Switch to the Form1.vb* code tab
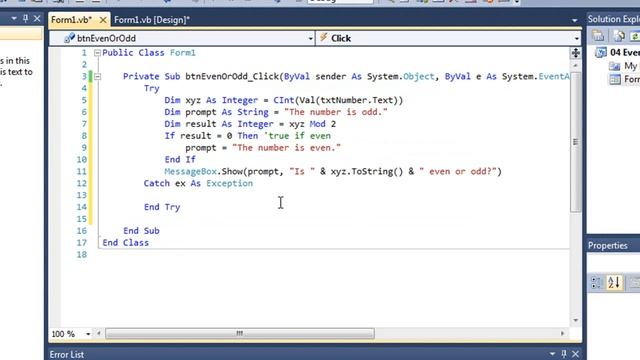The width and height of the screenshot is (640, 360). [72, 20]
